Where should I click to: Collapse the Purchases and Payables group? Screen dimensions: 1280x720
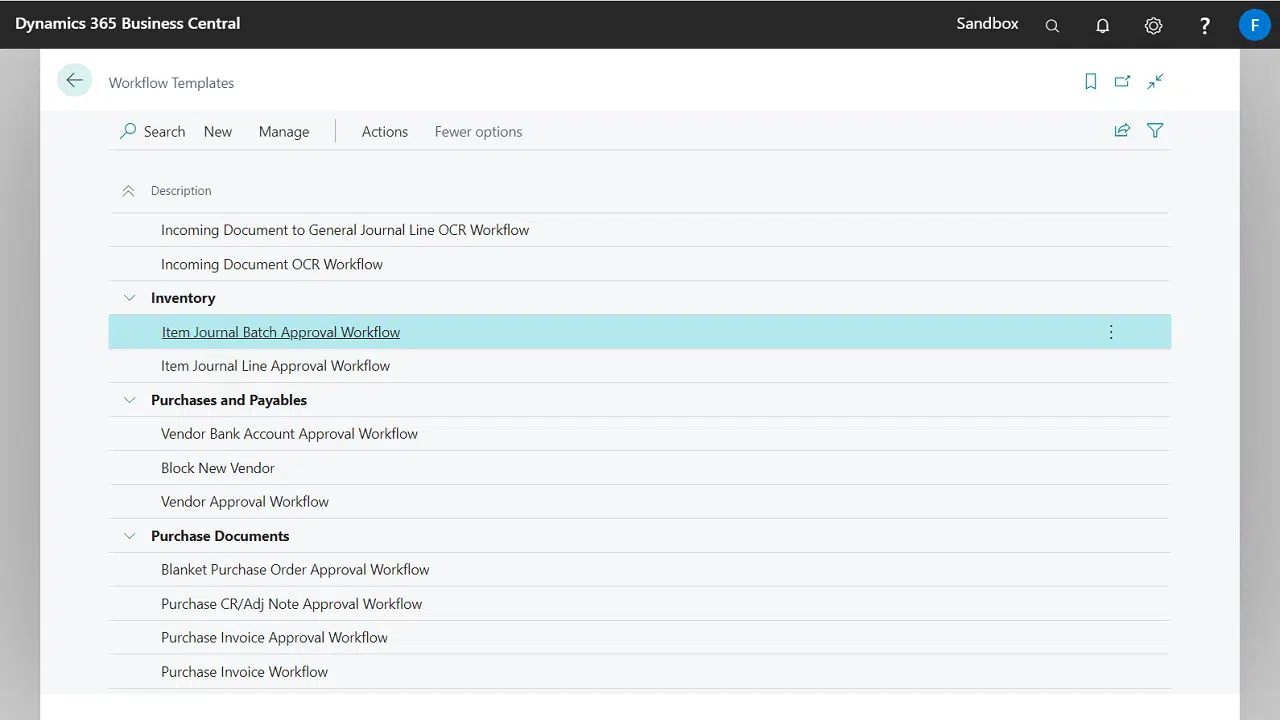tap(129, 400)
